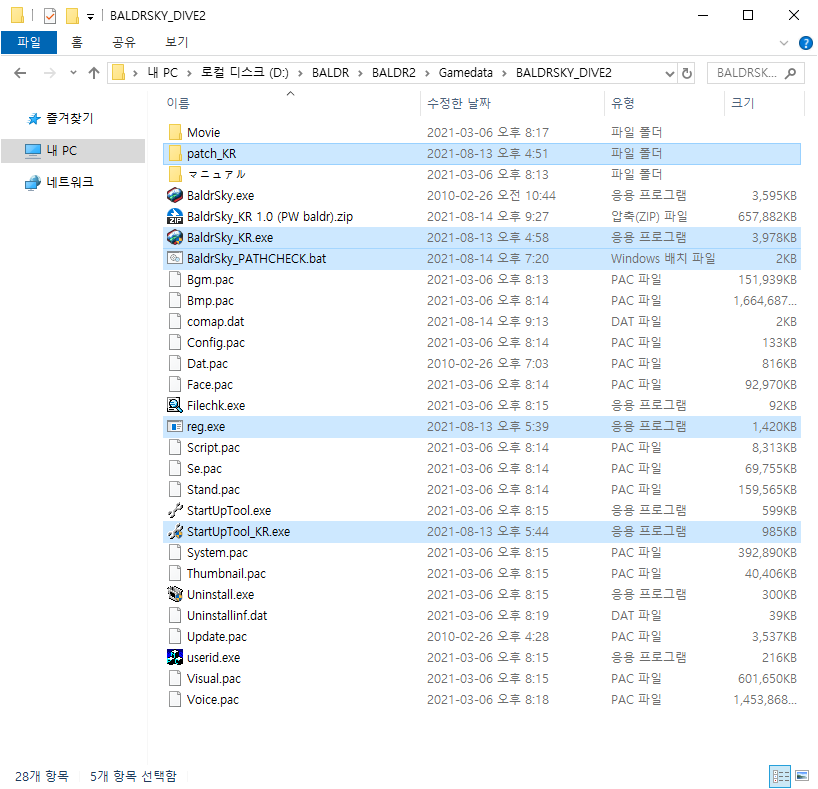Click the Movie folder icon
Image resolution: width=818 pixels, height=789 pixels.
[x=175, y=132]
